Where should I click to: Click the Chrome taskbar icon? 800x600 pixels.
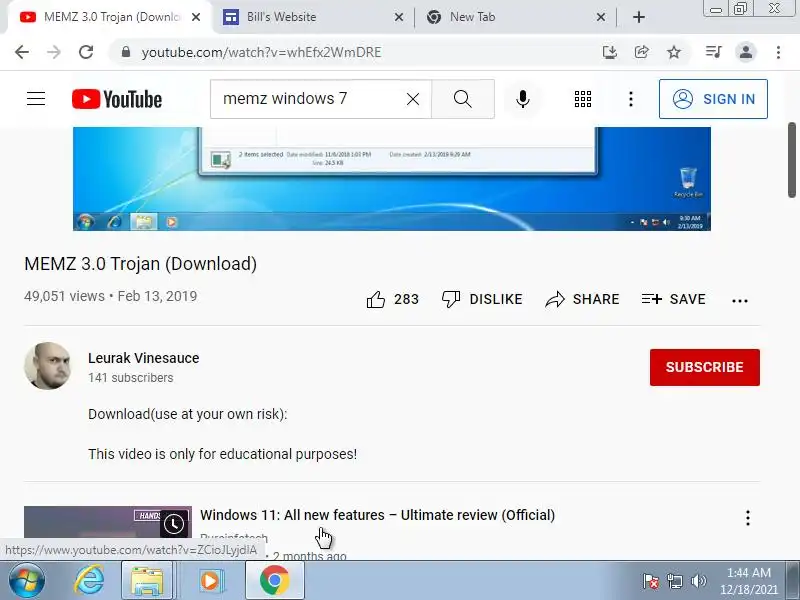tap(274, 580)
